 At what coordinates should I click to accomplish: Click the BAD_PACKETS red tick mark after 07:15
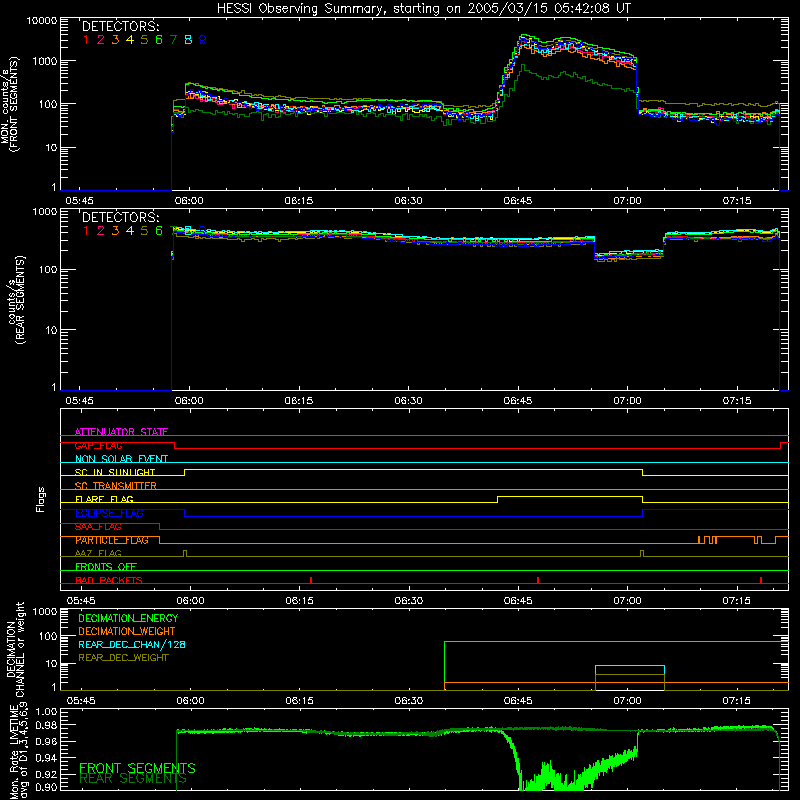coord(761,580)
